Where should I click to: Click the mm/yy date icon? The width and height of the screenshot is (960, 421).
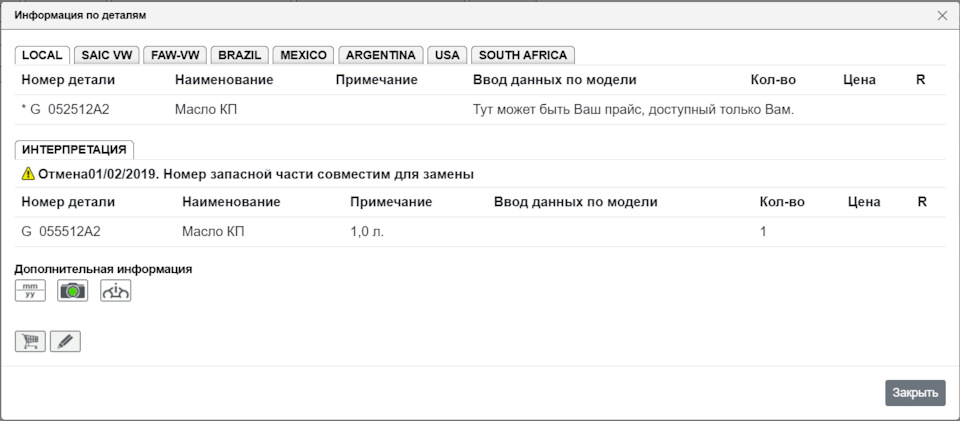pos(30,291)
